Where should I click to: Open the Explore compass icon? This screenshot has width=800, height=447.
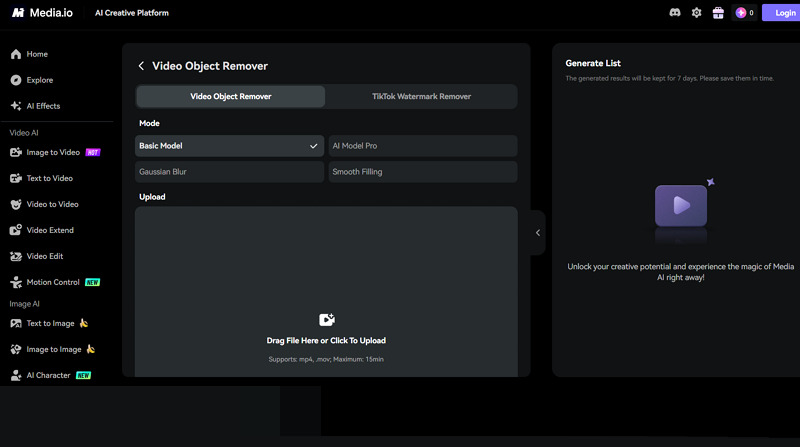pyautogui.click(x=16, y=80)
